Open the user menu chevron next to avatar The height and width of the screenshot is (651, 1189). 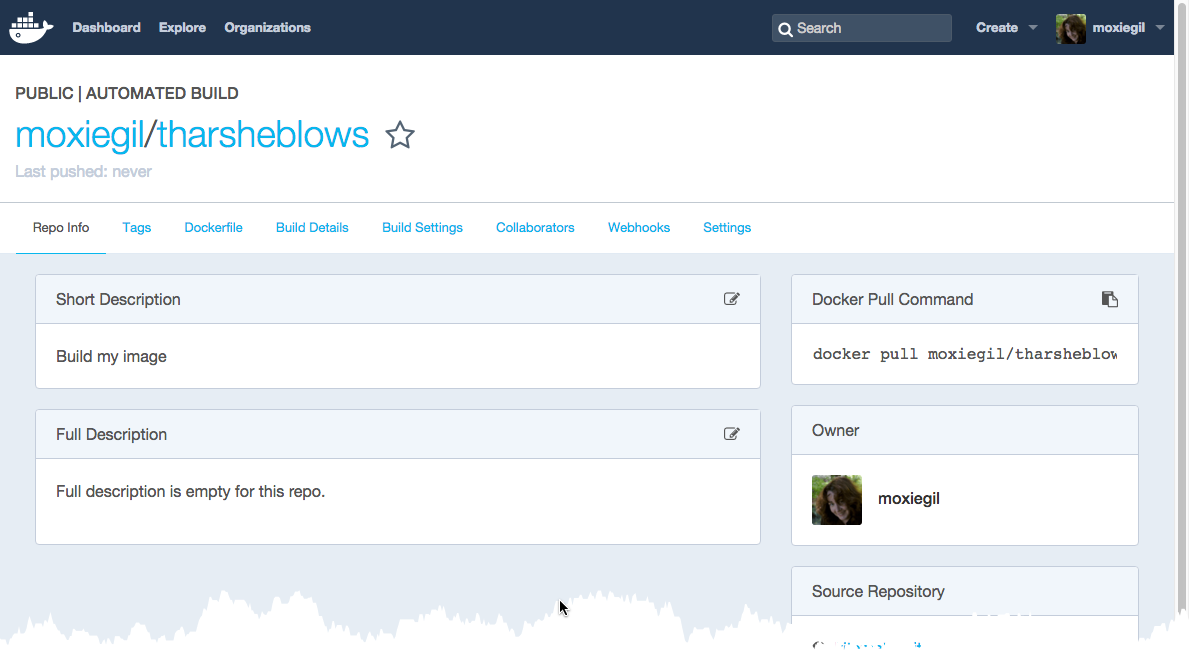pos(1160,28)
